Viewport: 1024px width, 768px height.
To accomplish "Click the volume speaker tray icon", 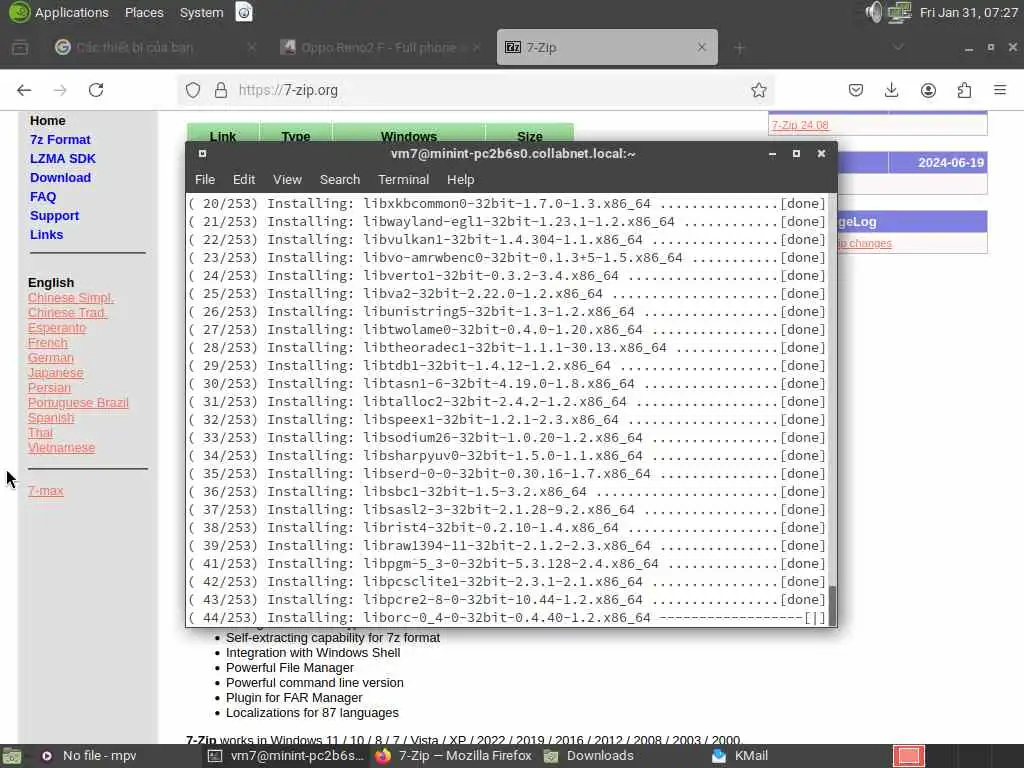I will (x=873, y=12).
